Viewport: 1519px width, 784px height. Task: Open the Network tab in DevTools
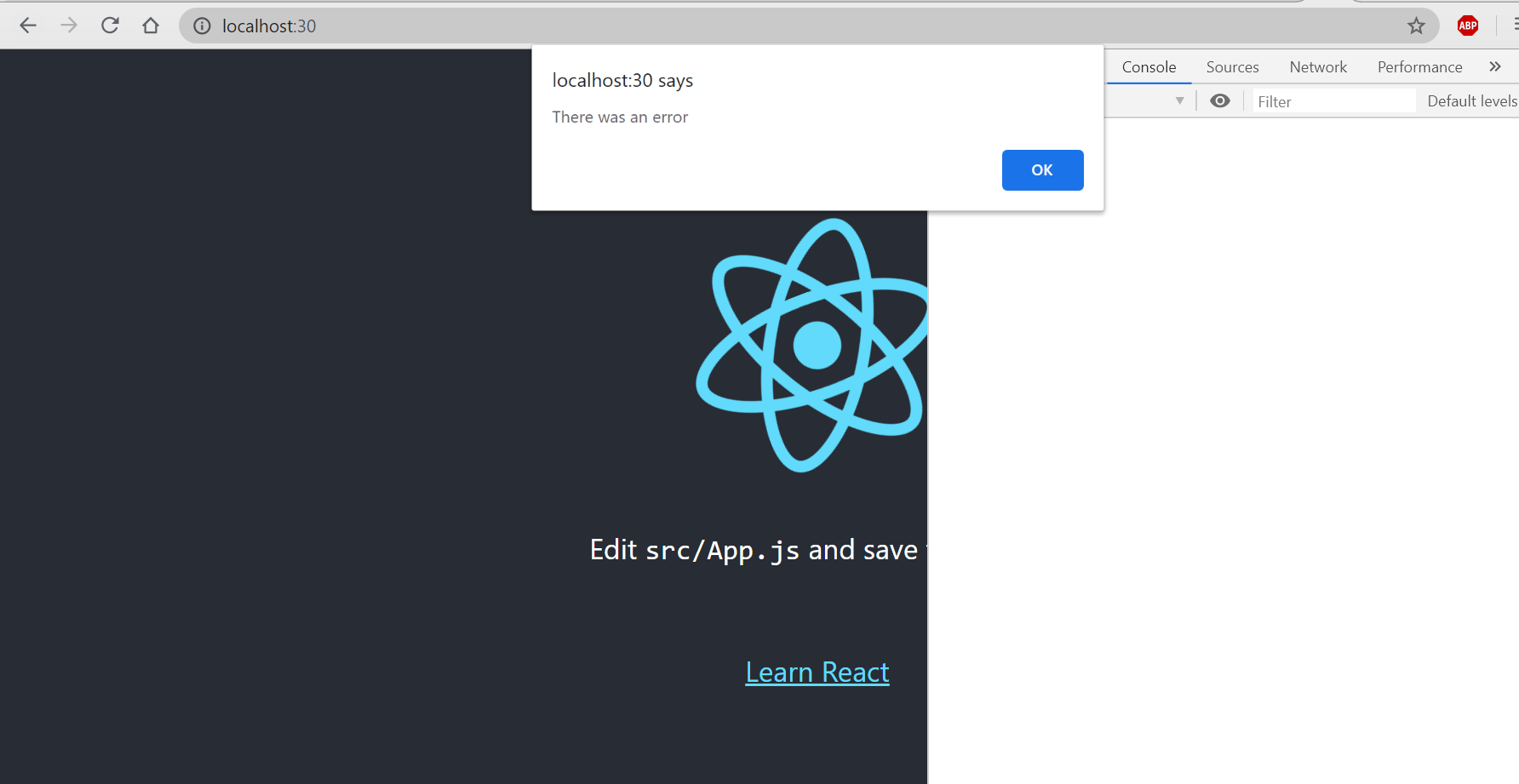1318,67
